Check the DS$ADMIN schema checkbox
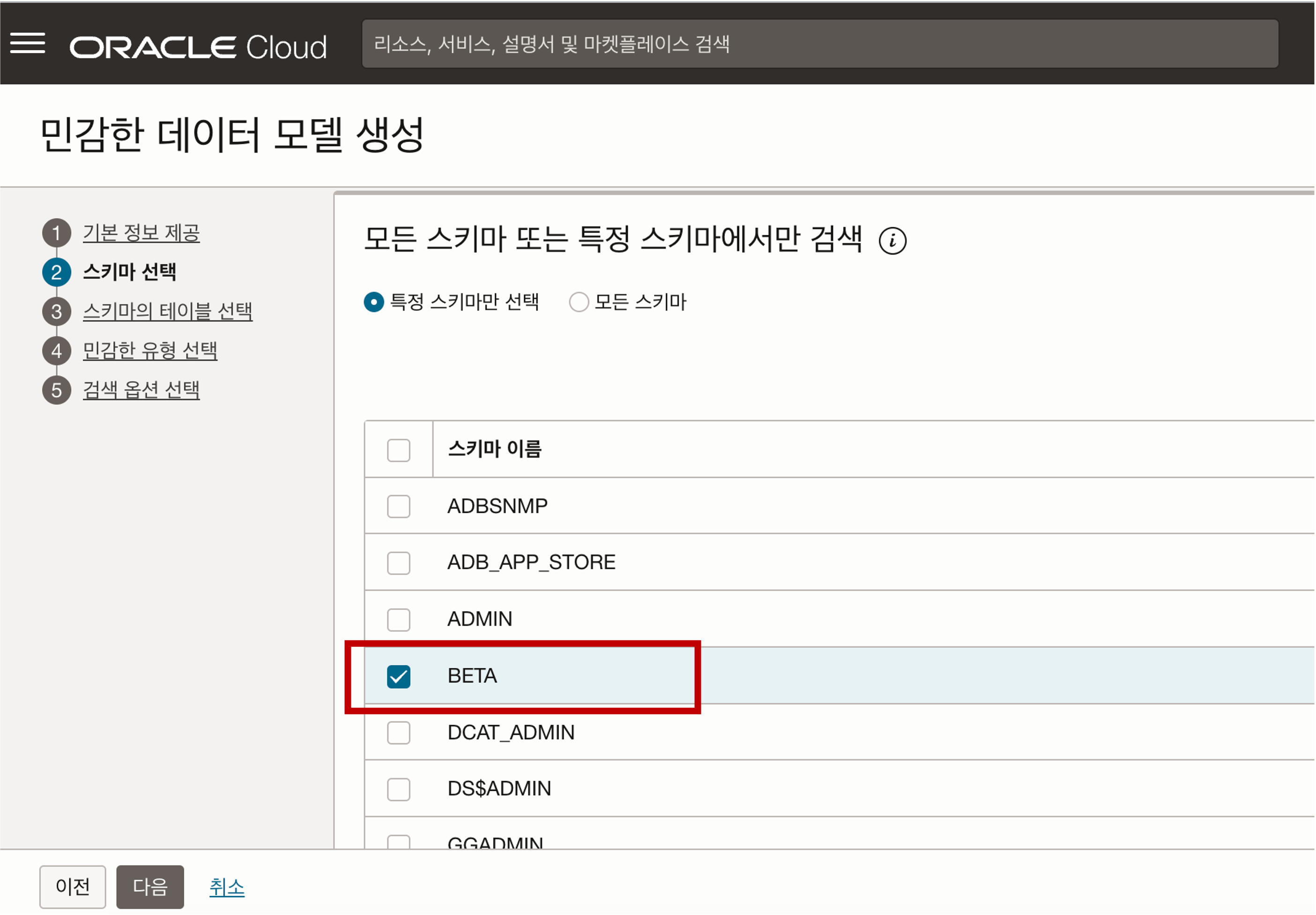The height and width of the screenshot is (915, 1316). [398, 789]
